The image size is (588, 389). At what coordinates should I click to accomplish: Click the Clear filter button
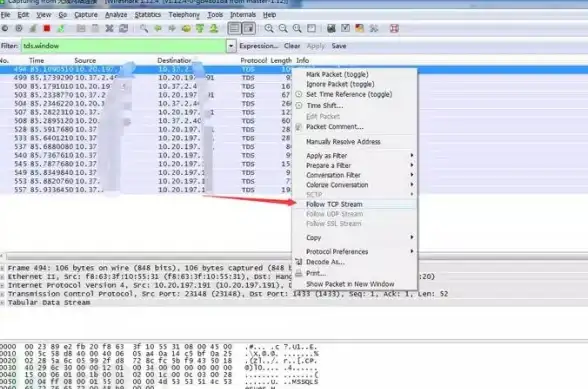(292, 46)
